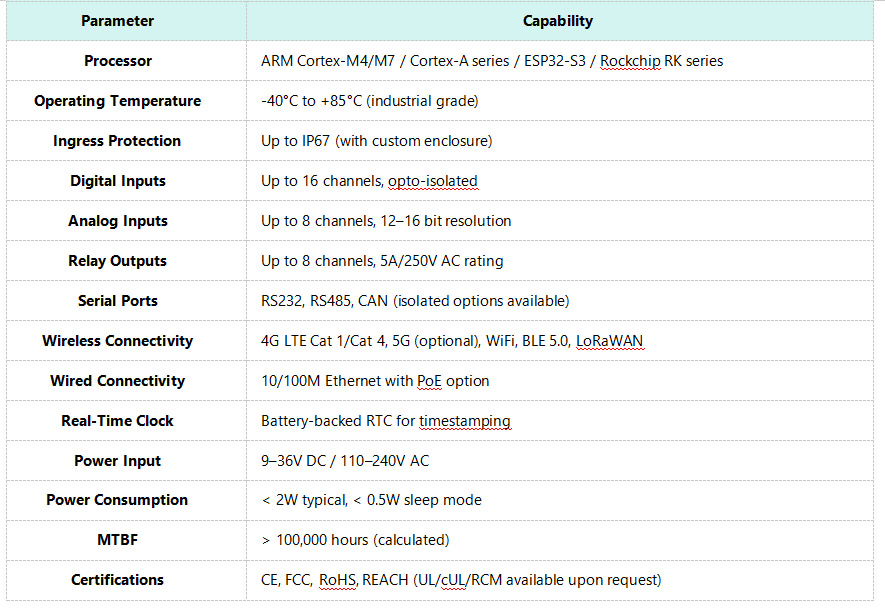
Task: Click the Relay Outputs row label
Action: (x=118, y=261)
